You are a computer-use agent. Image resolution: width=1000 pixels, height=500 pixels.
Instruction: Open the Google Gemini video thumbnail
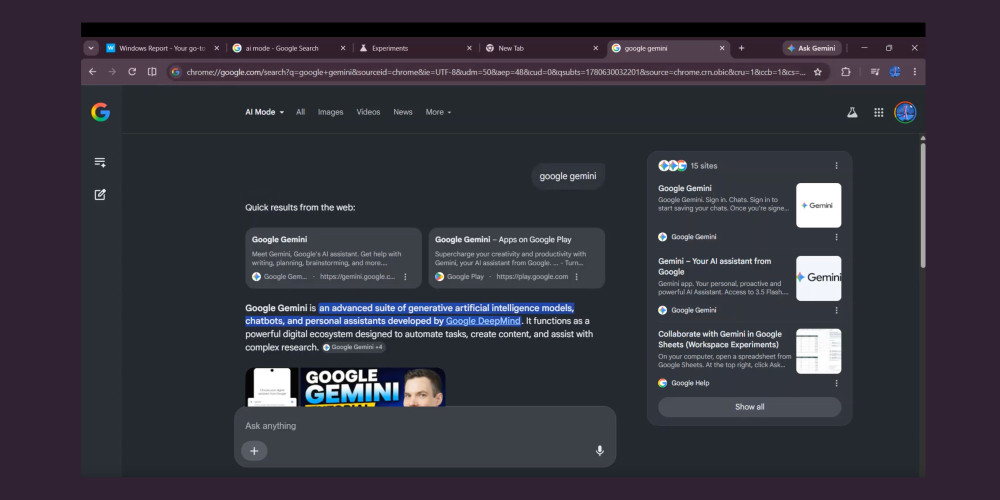coord(345,387)
